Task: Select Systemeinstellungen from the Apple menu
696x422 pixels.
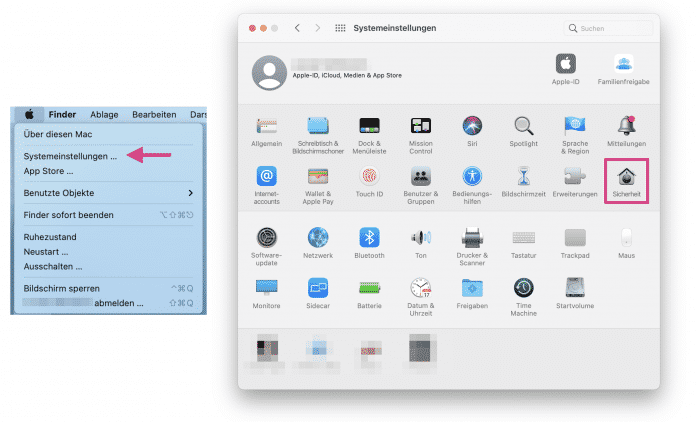Action: tap(70, 156)
